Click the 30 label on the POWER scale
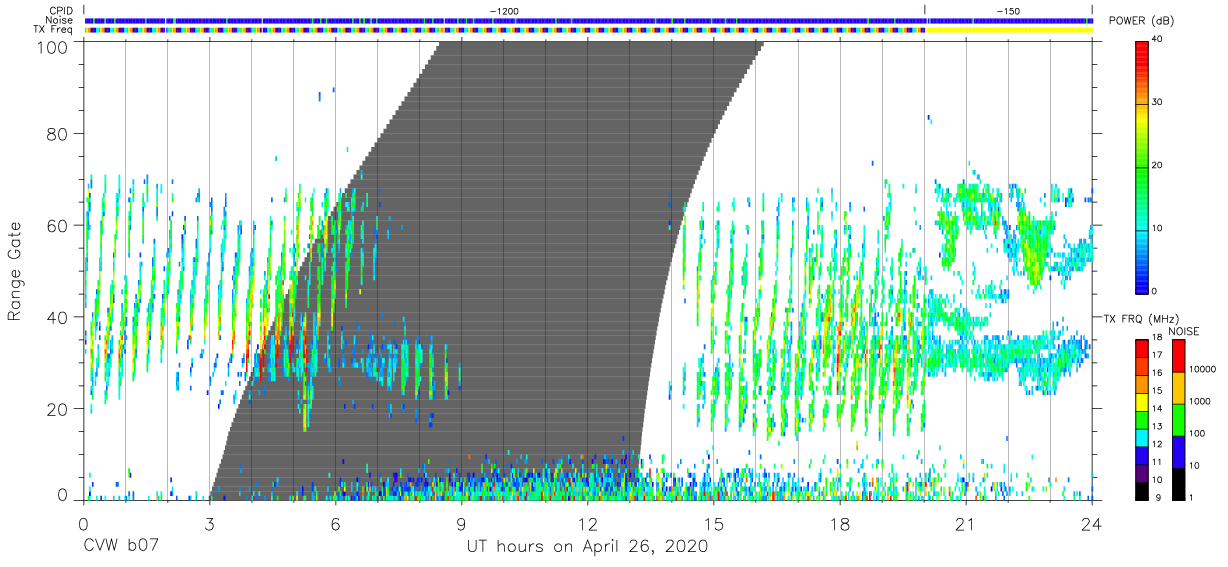 pos(1158,103)
